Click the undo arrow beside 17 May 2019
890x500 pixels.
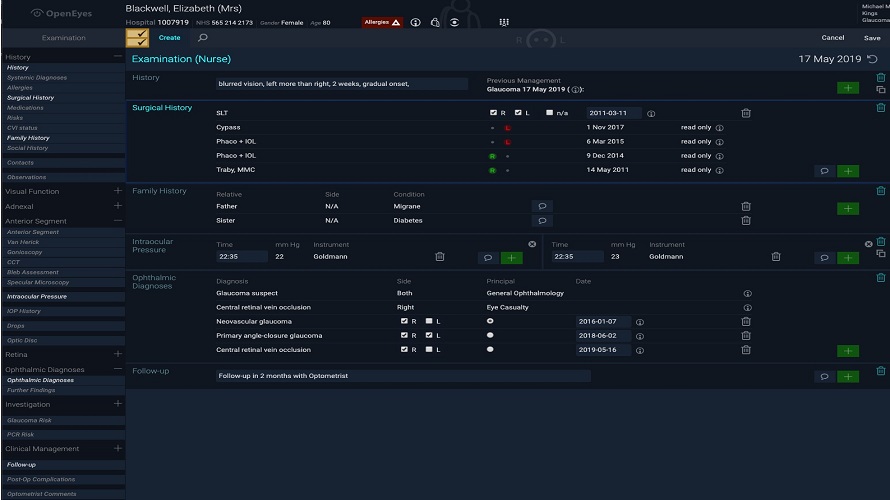point(872,60)
